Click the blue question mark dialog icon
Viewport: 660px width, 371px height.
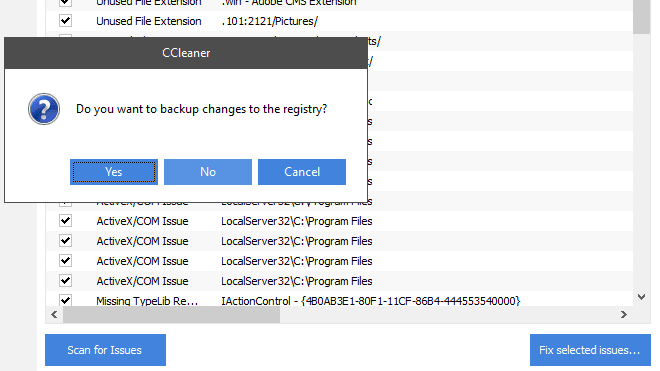pyautogui.click(x=44, y=109)
